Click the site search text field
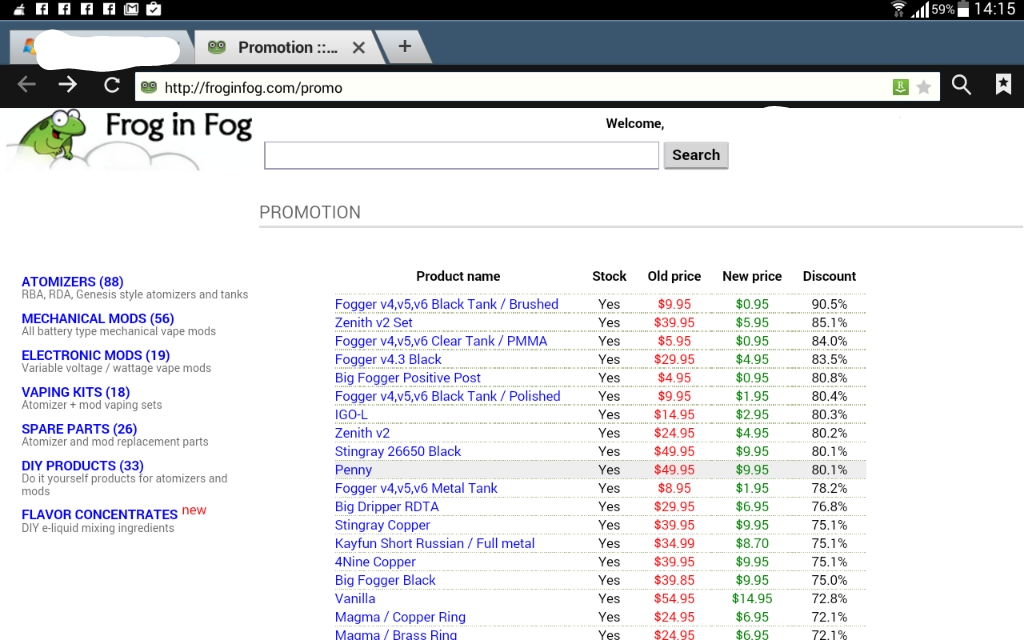1024x640 pixels. tap(461, 155)
